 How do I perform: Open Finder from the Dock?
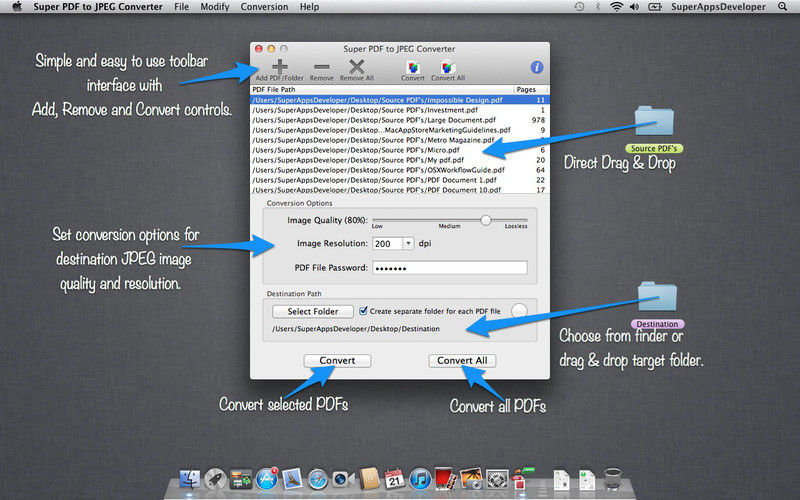(x=190, y=479)
